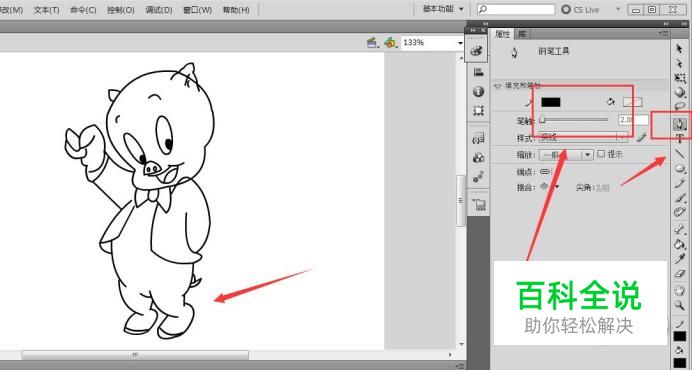Open the 帮助(H) menu
This screenshot has height=370, width=692.
pyautogui.click(x=236, y=10)
